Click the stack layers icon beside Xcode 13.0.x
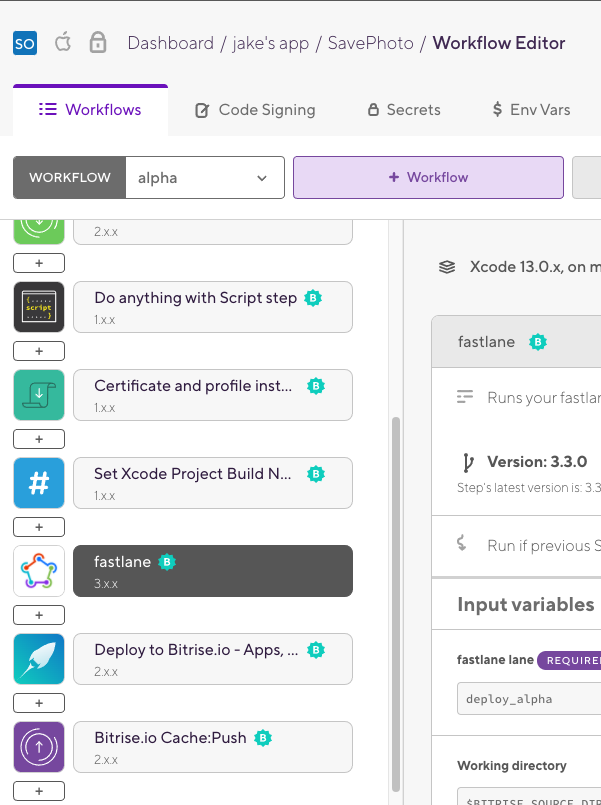 pyautogui.click(x=447, y=267)
